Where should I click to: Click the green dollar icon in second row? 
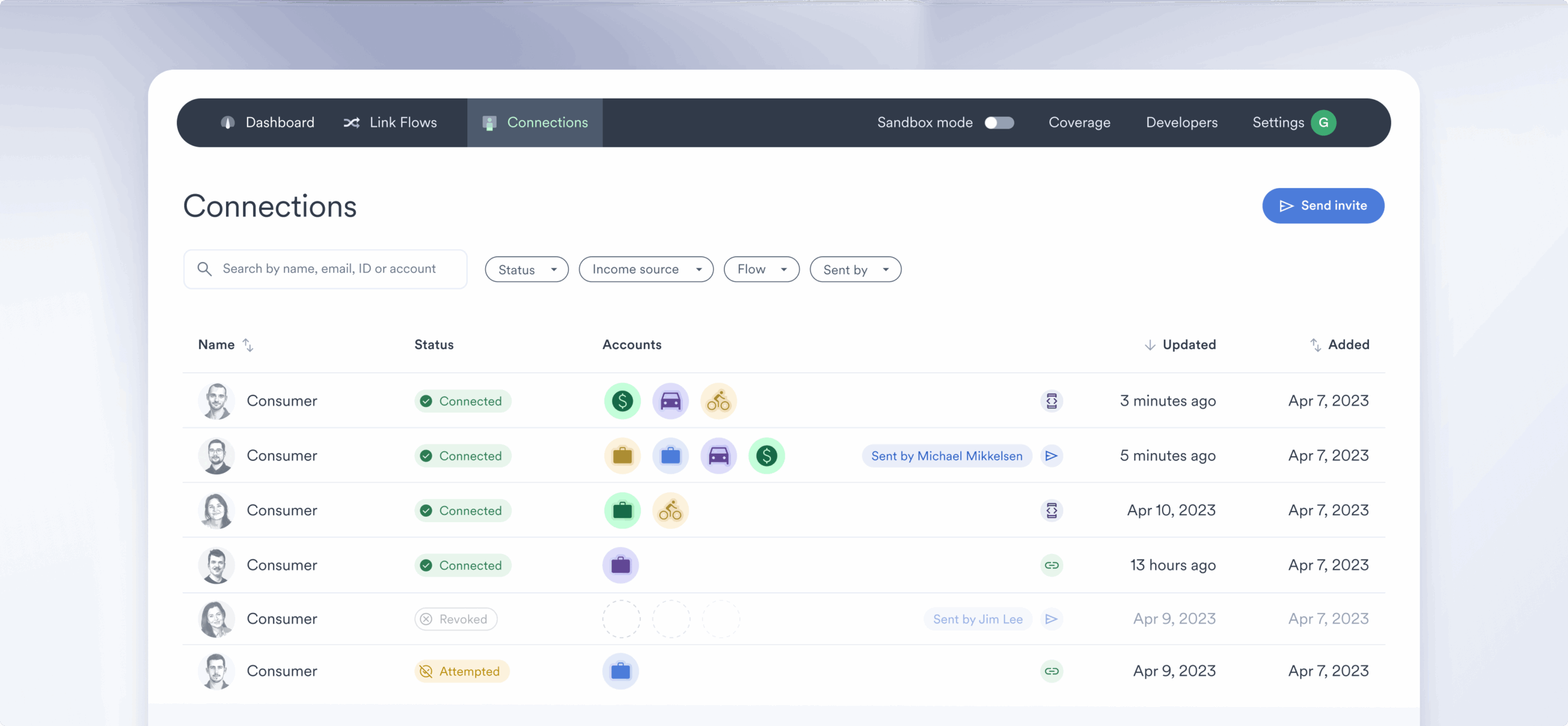767,455
